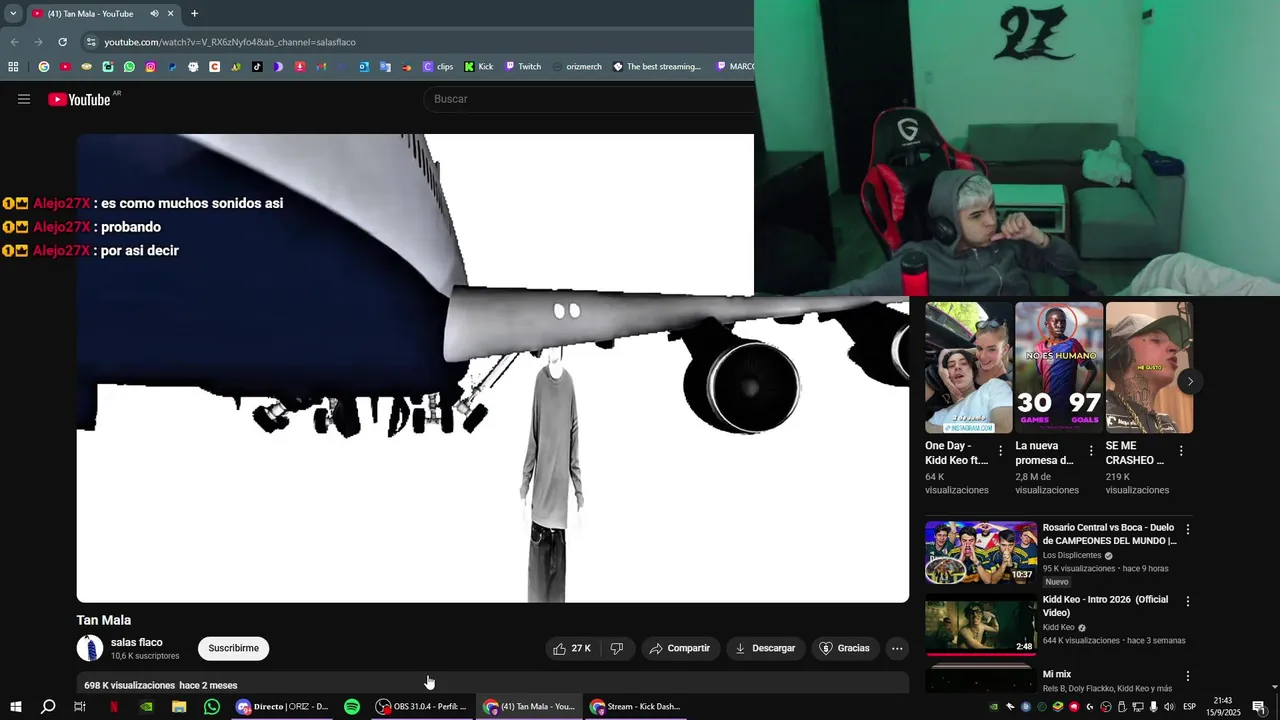
Task: Open Kidd Keo Intro 2026 video thumbnail
Action: [981, 625]
